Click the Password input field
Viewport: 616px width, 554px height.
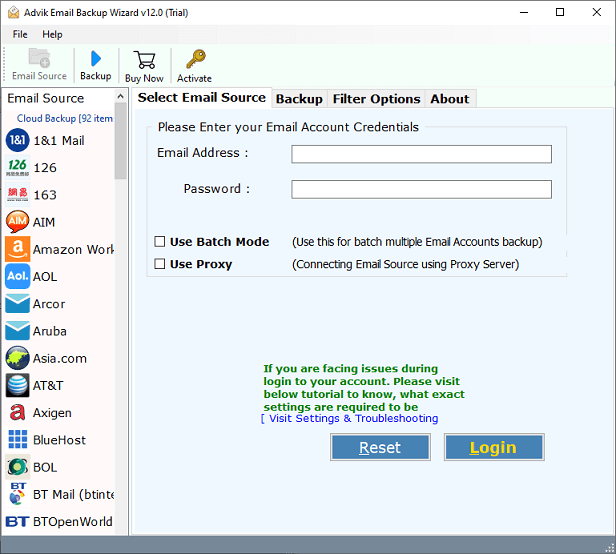click(421, 189)
